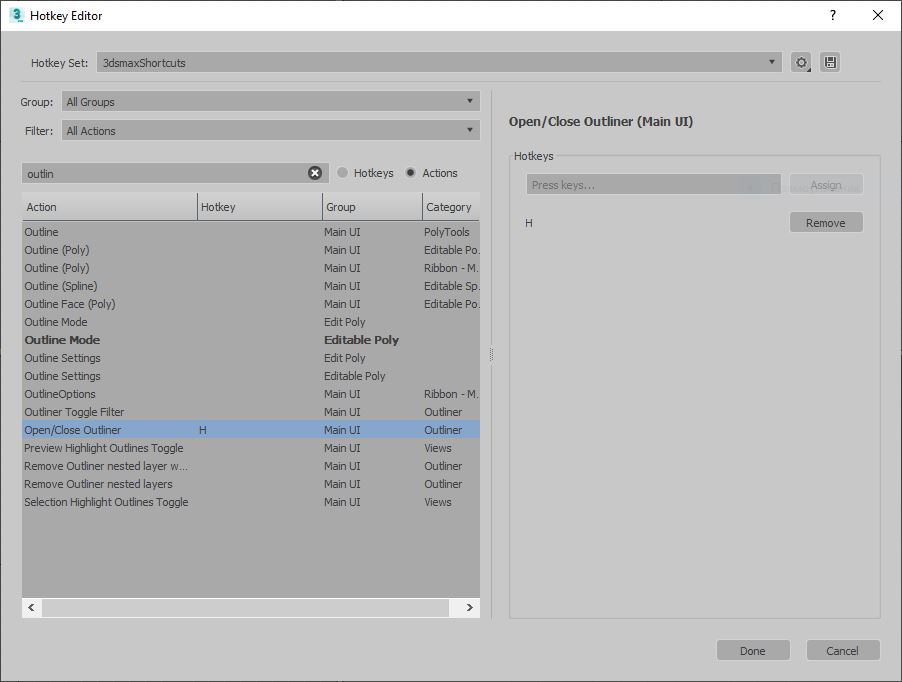Click the H hotkey cell in list

(202, 430)
